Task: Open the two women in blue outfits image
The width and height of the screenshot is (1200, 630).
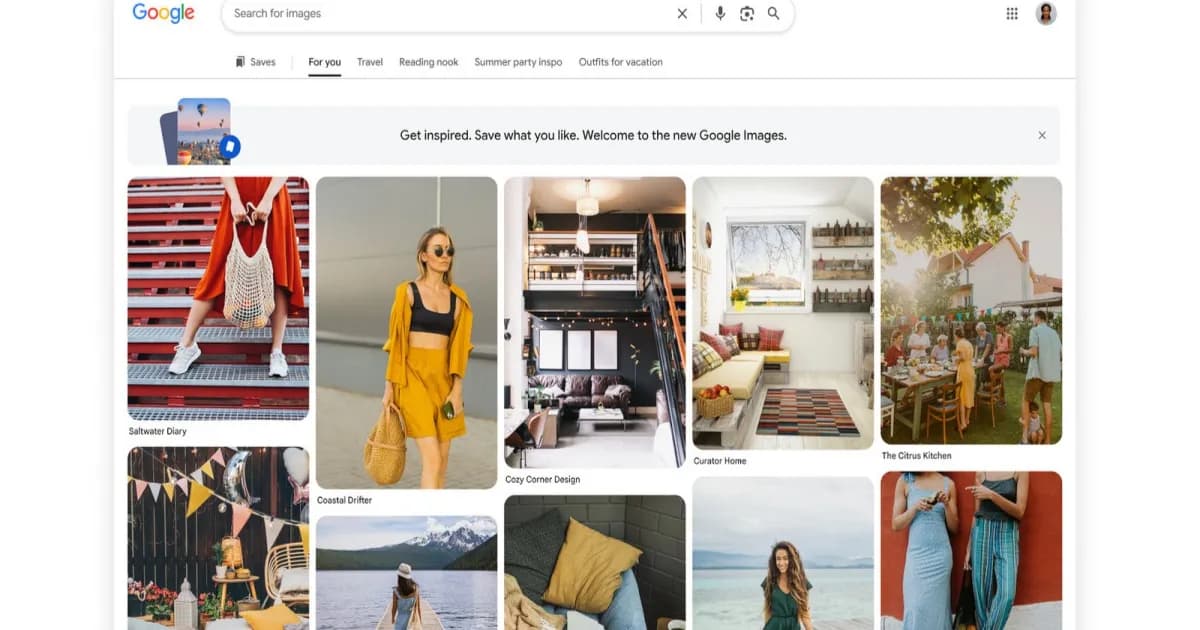Action: (x=971, y=550)
